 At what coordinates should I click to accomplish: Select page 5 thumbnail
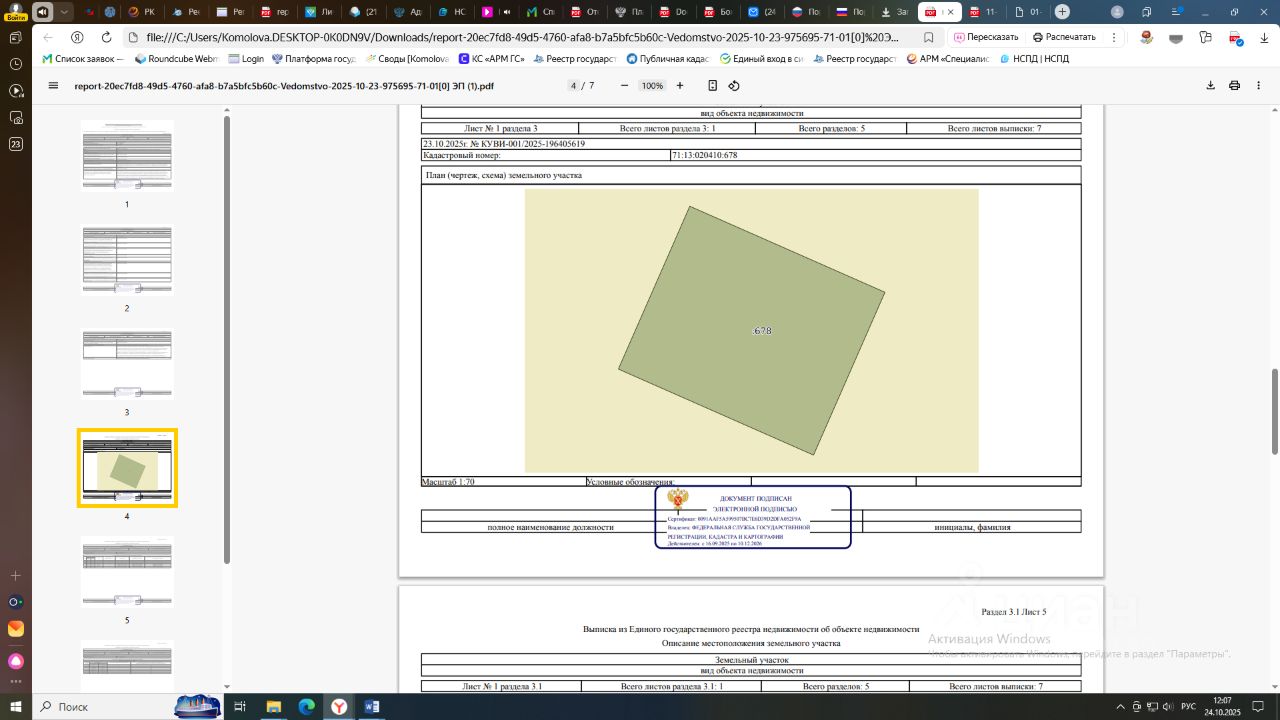127,571
